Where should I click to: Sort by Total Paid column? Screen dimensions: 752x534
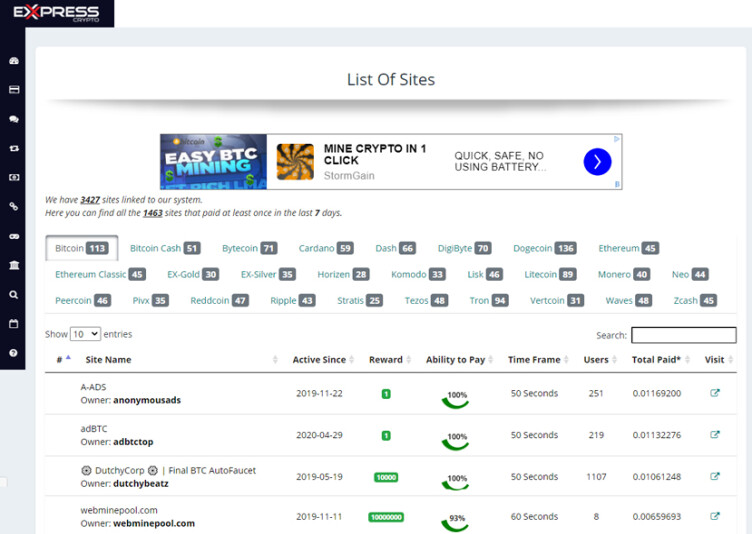coord(661,359)
